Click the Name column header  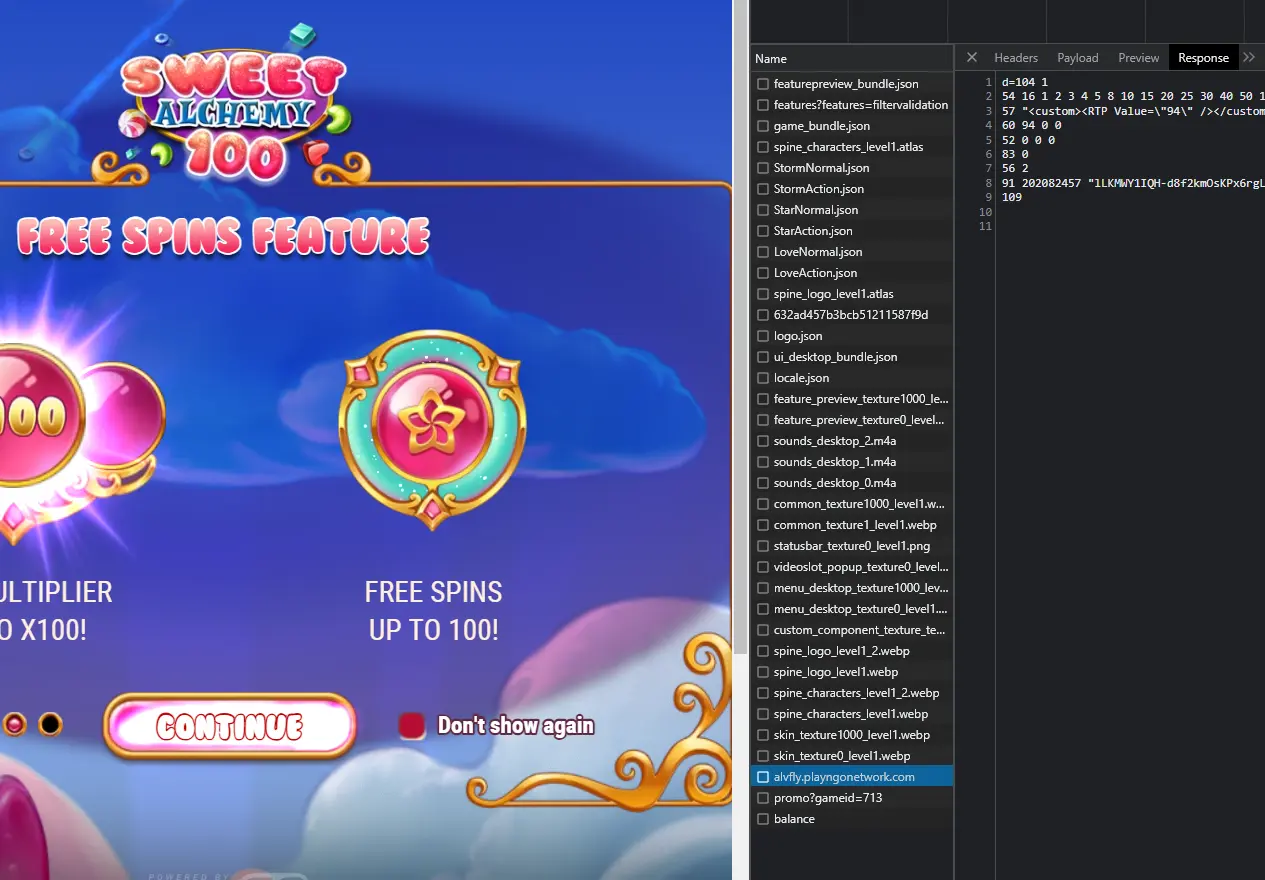point(851,59)
